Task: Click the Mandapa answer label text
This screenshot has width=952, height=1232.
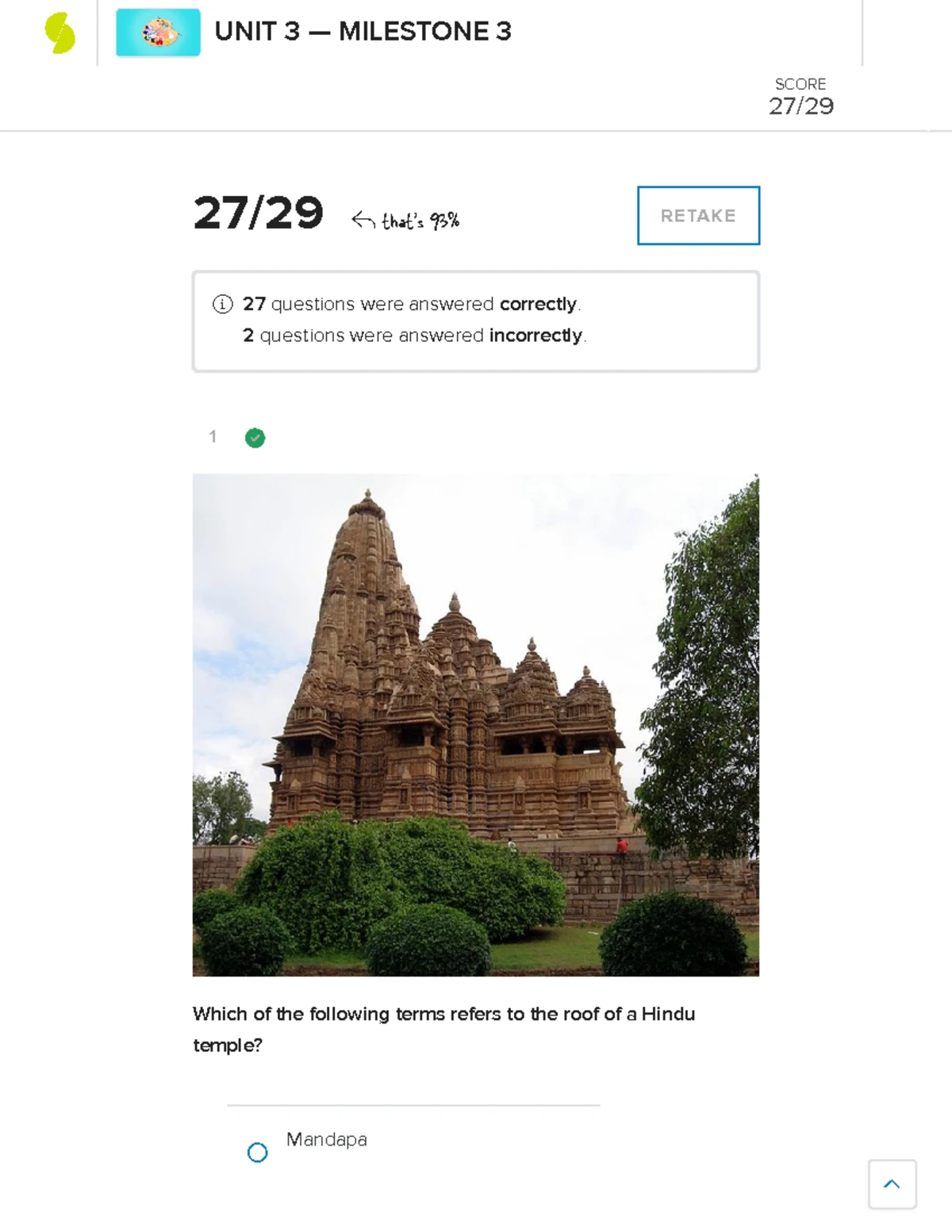Action: (x=326, y=1140)
